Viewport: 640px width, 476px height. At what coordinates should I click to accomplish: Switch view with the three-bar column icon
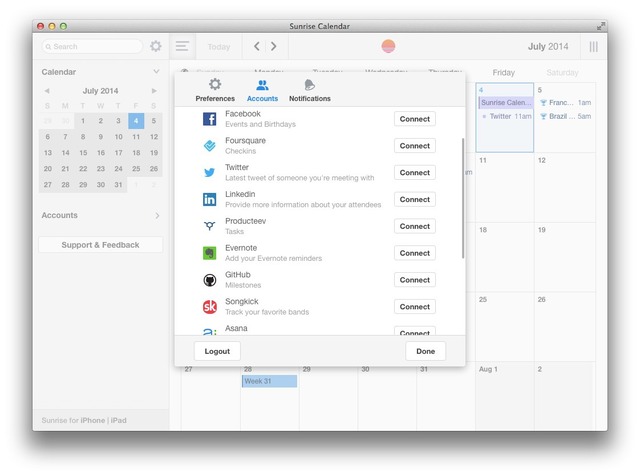click(x=593, y=47)
